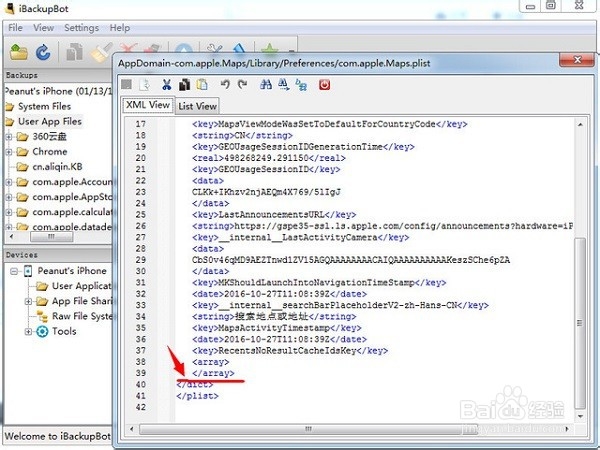Open the Replace icon in editor toolbar
Screen dimensions: 600x450
tap(302, 85)
